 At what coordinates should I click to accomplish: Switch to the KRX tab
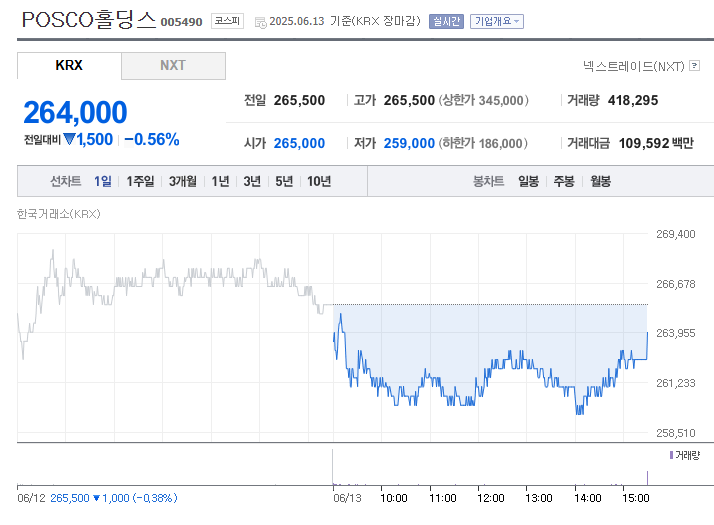point(69,66)
